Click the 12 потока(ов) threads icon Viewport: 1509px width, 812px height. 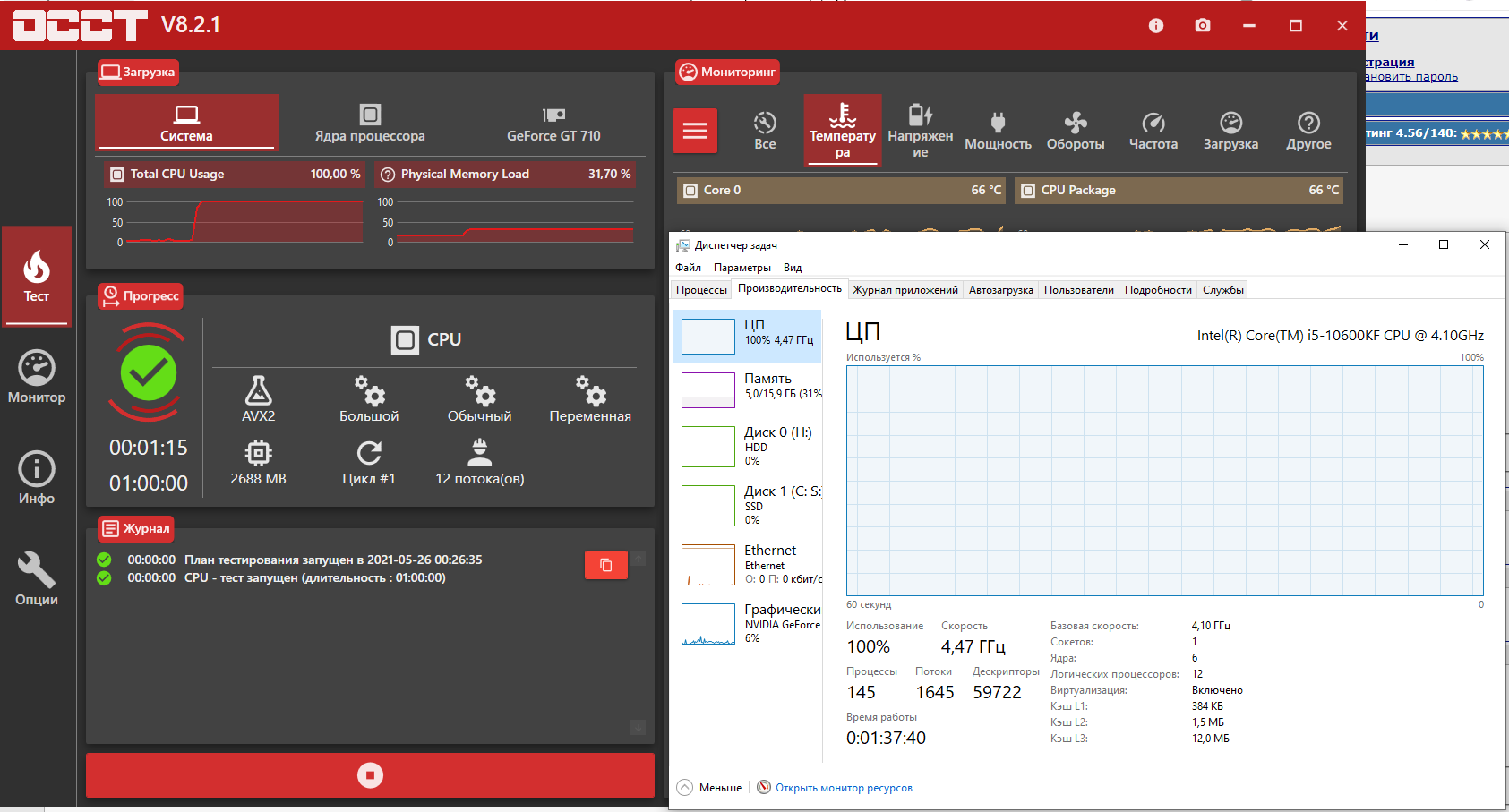[x=480, y=453]
